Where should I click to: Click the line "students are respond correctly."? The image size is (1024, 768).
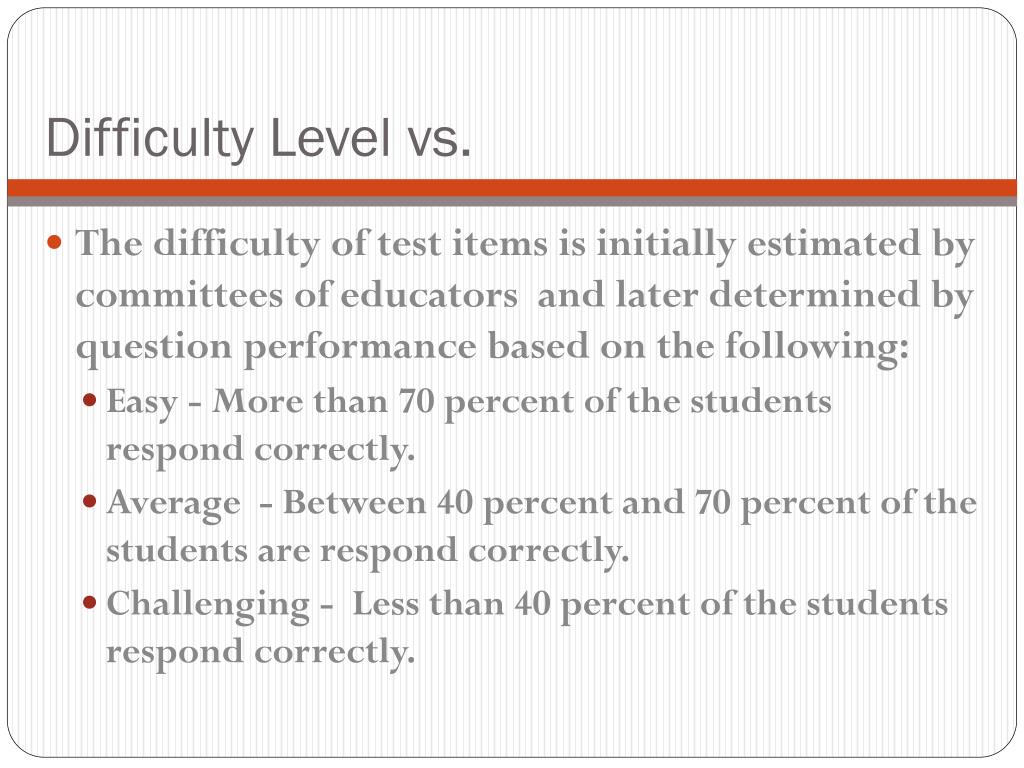point(368,551)
